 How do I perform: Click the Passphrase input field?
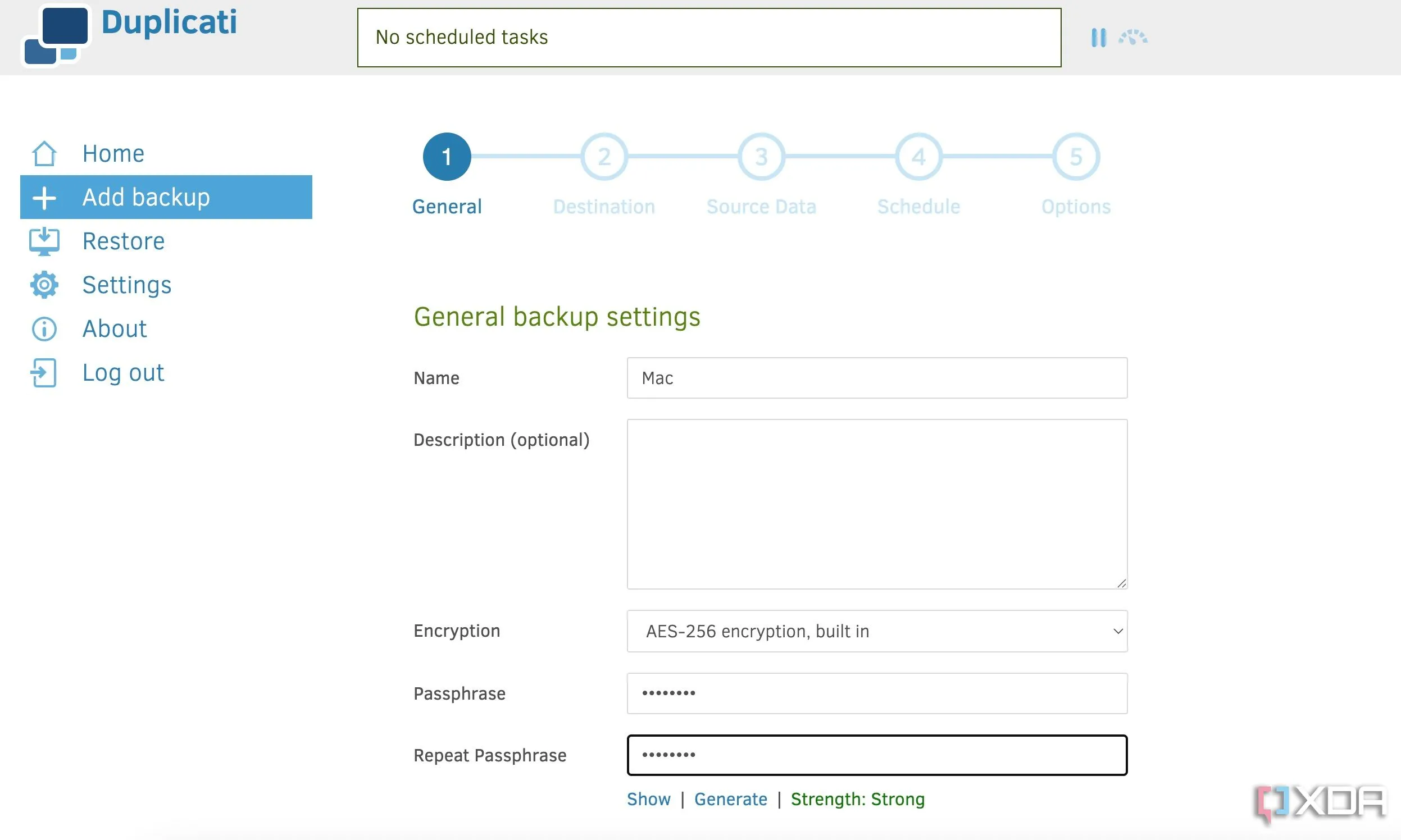coord(877,693)
